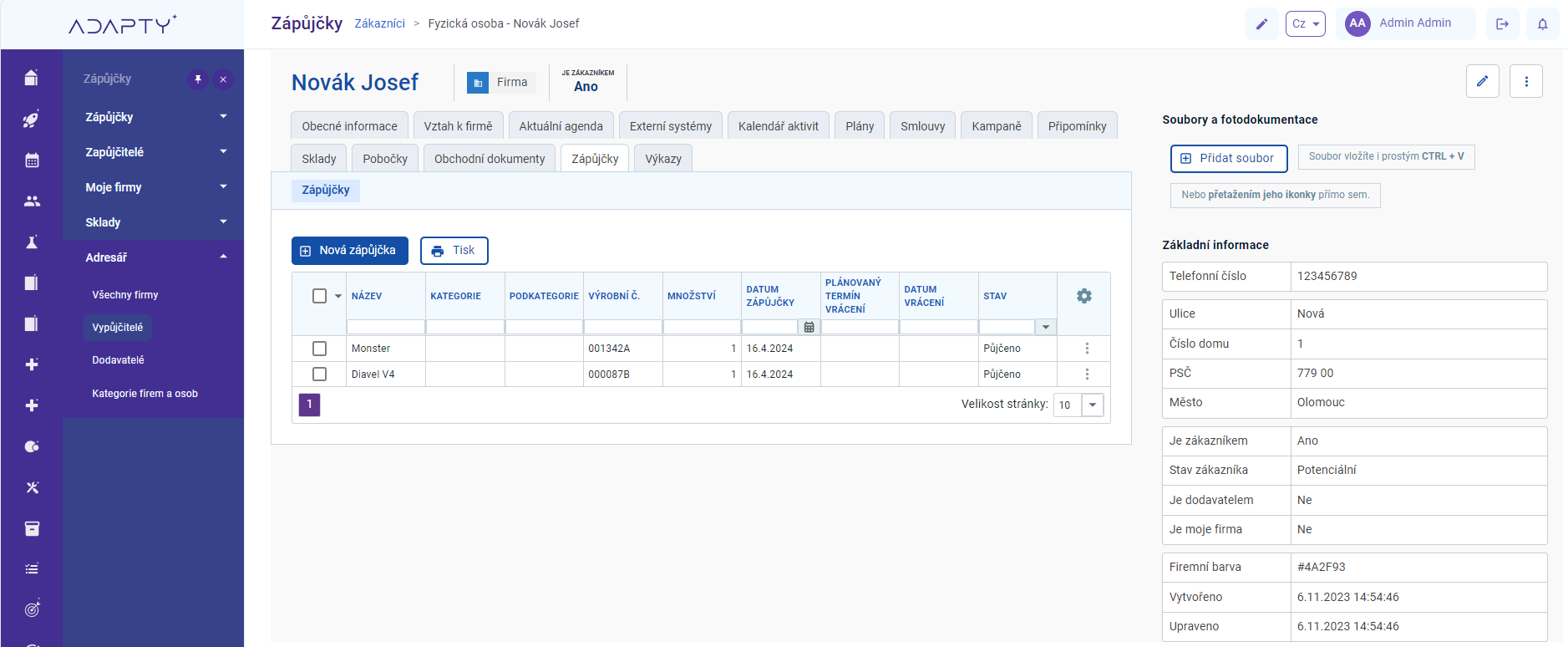
Task: Click the Název column filter field
Action: [385, 327]
